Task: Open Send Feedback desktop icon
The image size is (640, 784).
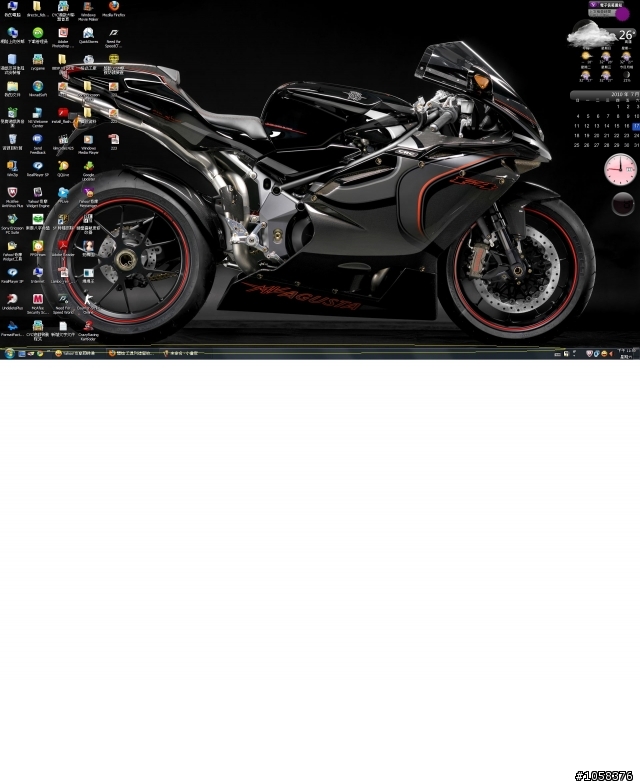Action: tap(38, 144)
